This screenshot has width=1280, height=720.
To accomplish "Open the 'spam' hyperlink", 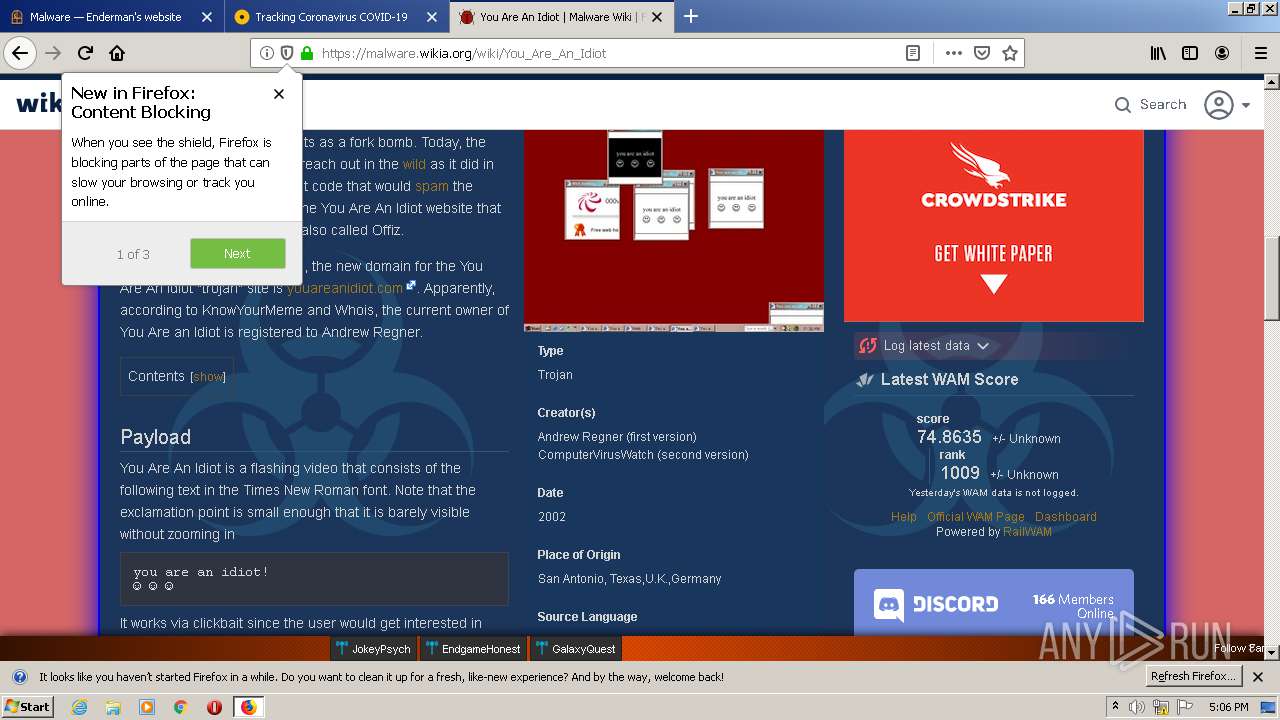I will 432,186.
